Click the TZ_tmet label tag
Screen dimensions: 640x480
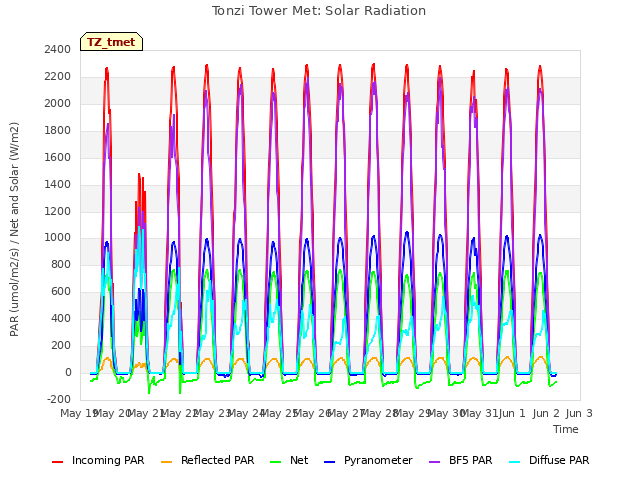(x=111, y=42)
